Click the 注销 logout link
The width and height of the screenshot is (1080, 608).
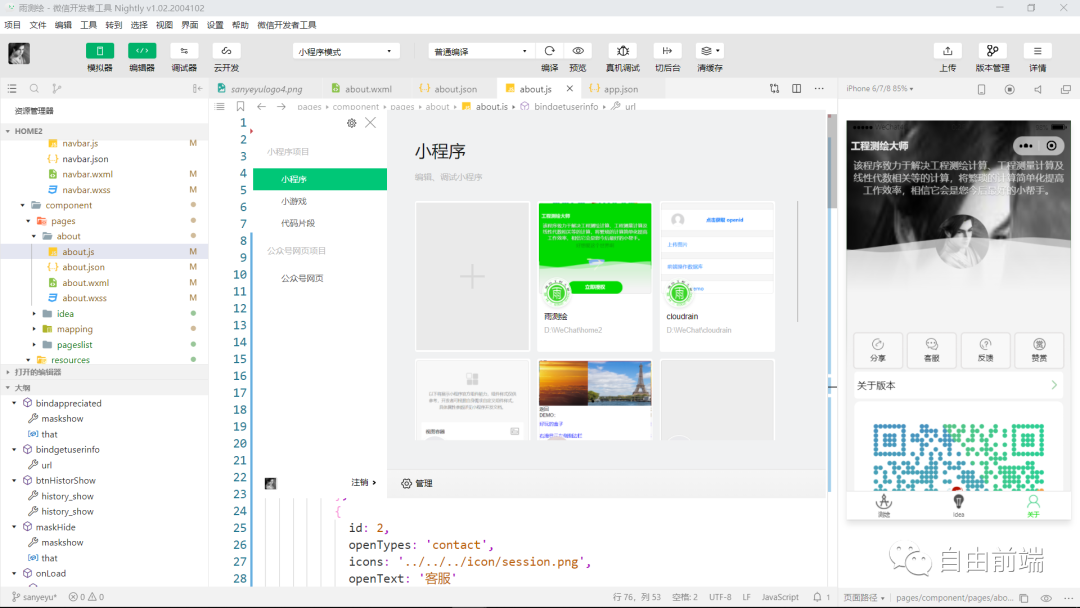point(362,482)
